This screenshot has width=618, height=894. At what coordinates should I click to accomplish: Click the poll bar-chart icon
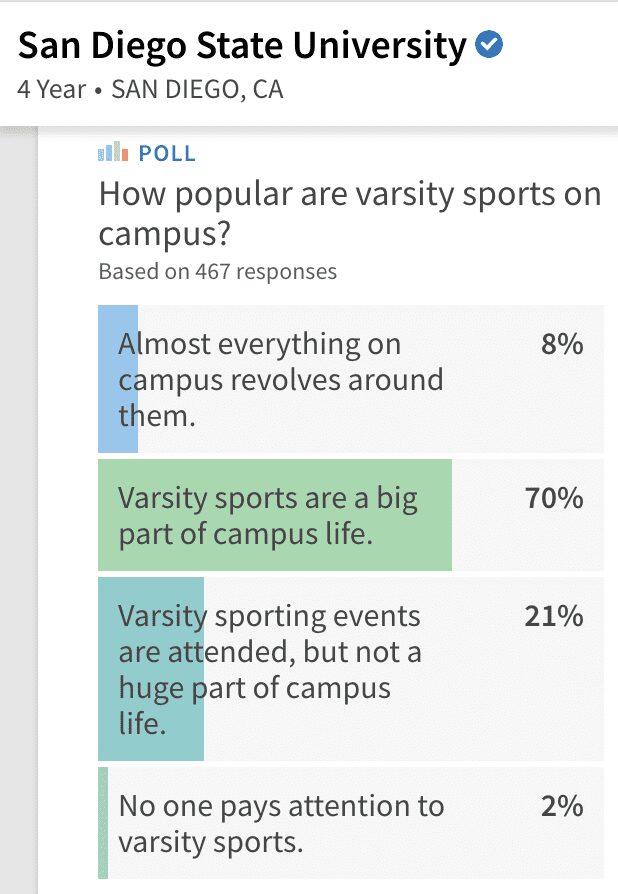[113, 152]
